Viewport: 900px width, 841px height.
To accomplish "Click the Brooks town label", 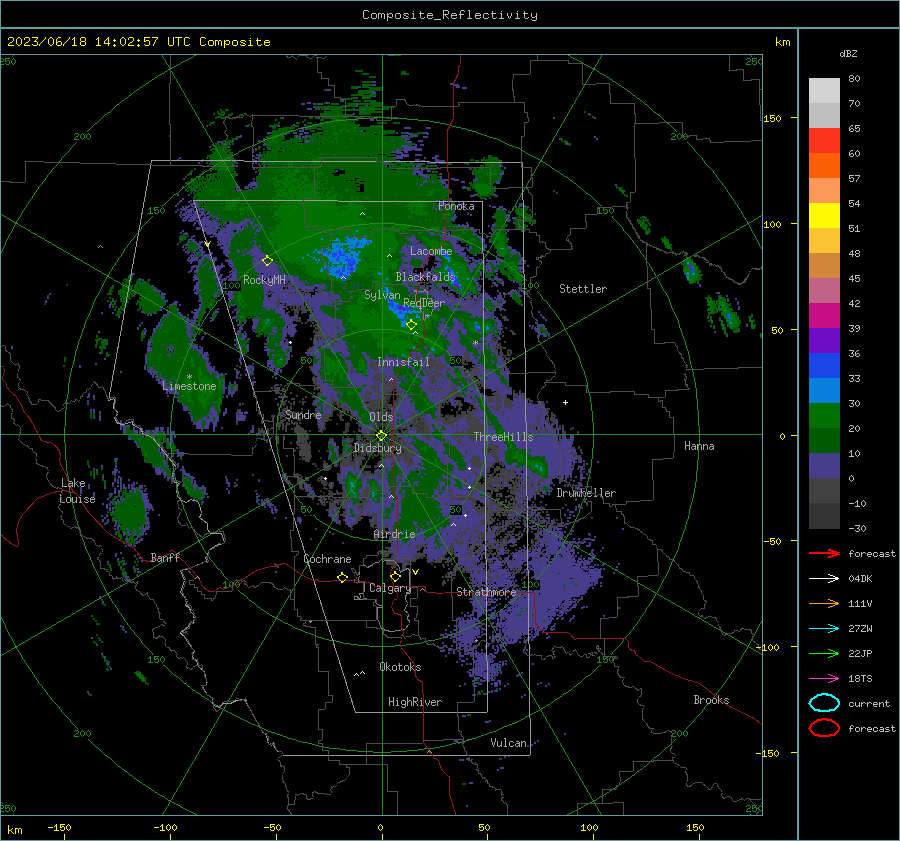I will click(x=711, y=700).
